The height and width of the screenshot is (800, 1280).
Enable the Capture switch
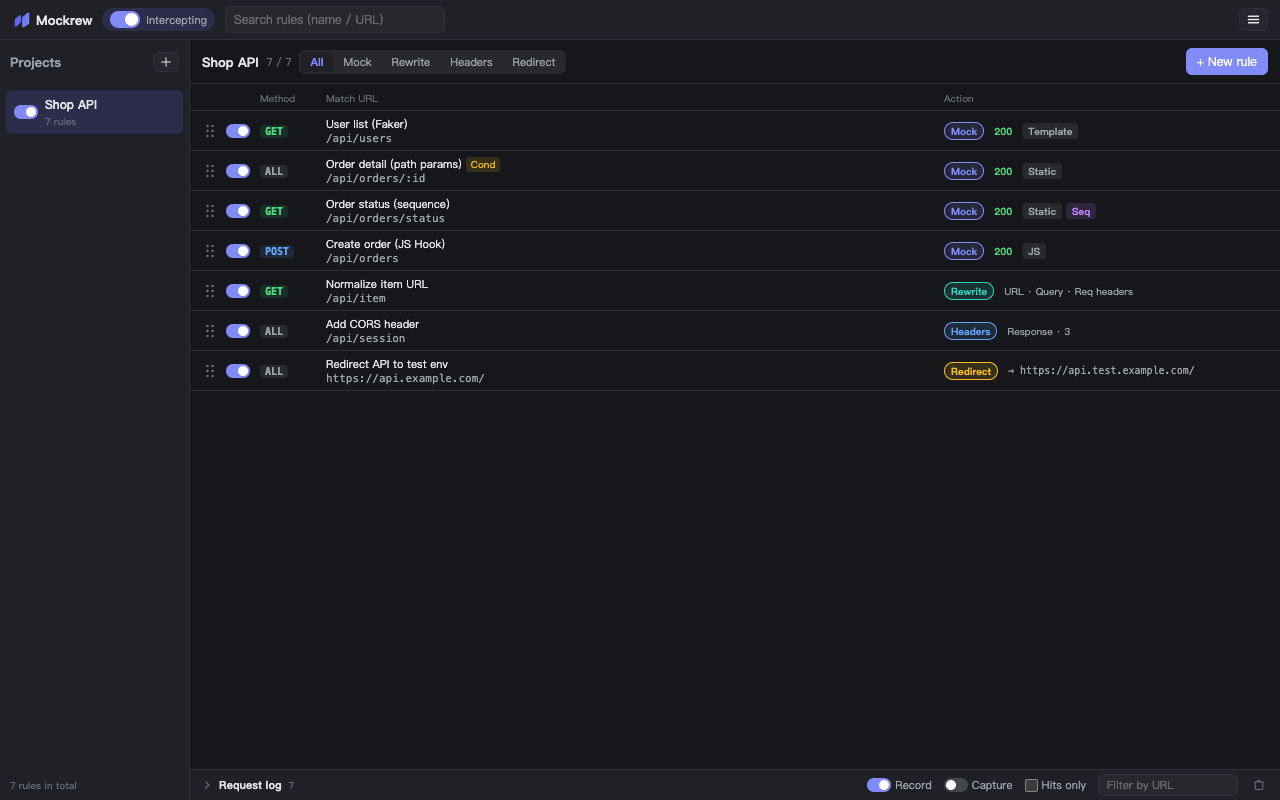tap(956, 785)
